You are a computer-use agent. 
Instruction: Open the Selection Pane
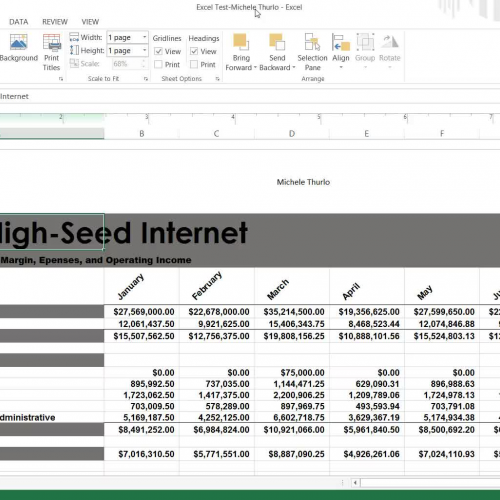coord(312,52)
